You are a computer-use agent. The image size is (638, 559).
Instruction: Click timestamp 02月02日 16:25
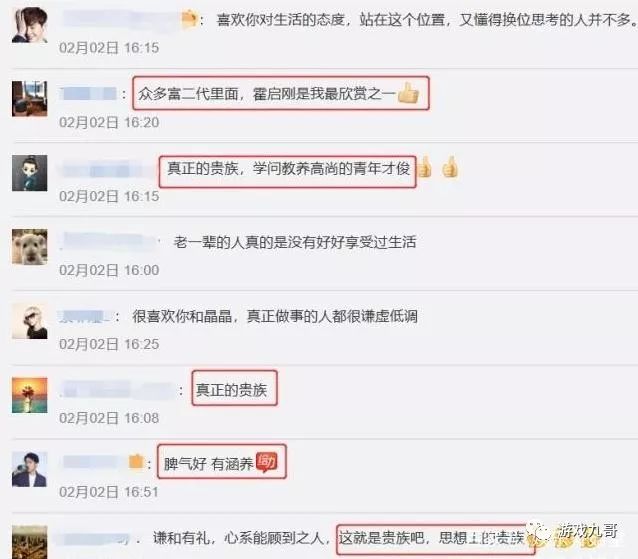[109, 344]
